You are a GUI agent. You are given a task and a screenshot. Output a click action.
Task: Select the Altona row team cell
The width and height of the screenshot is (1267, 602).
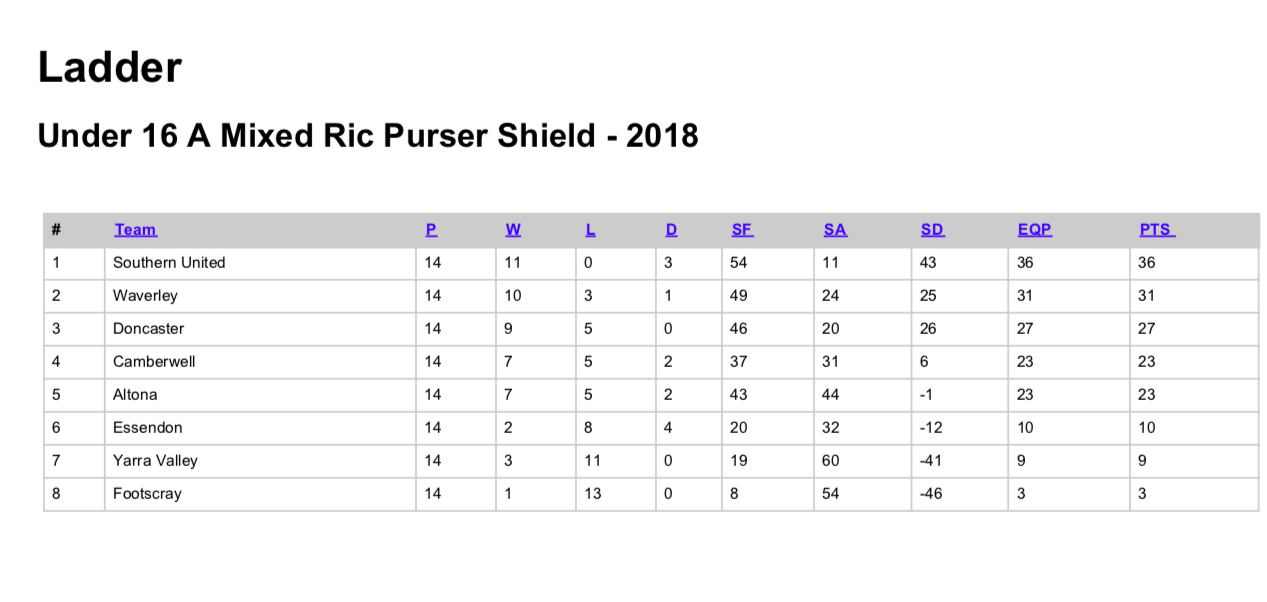pos(260,395)
